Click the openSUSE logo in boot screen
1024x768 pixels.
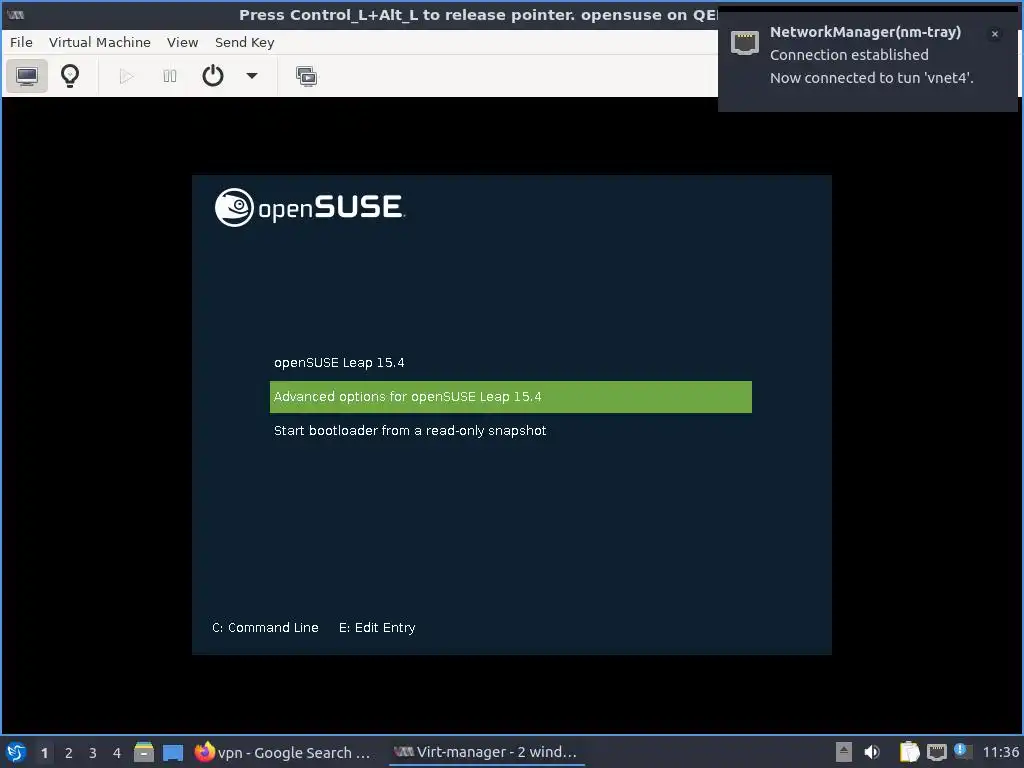tap(310, 208)
